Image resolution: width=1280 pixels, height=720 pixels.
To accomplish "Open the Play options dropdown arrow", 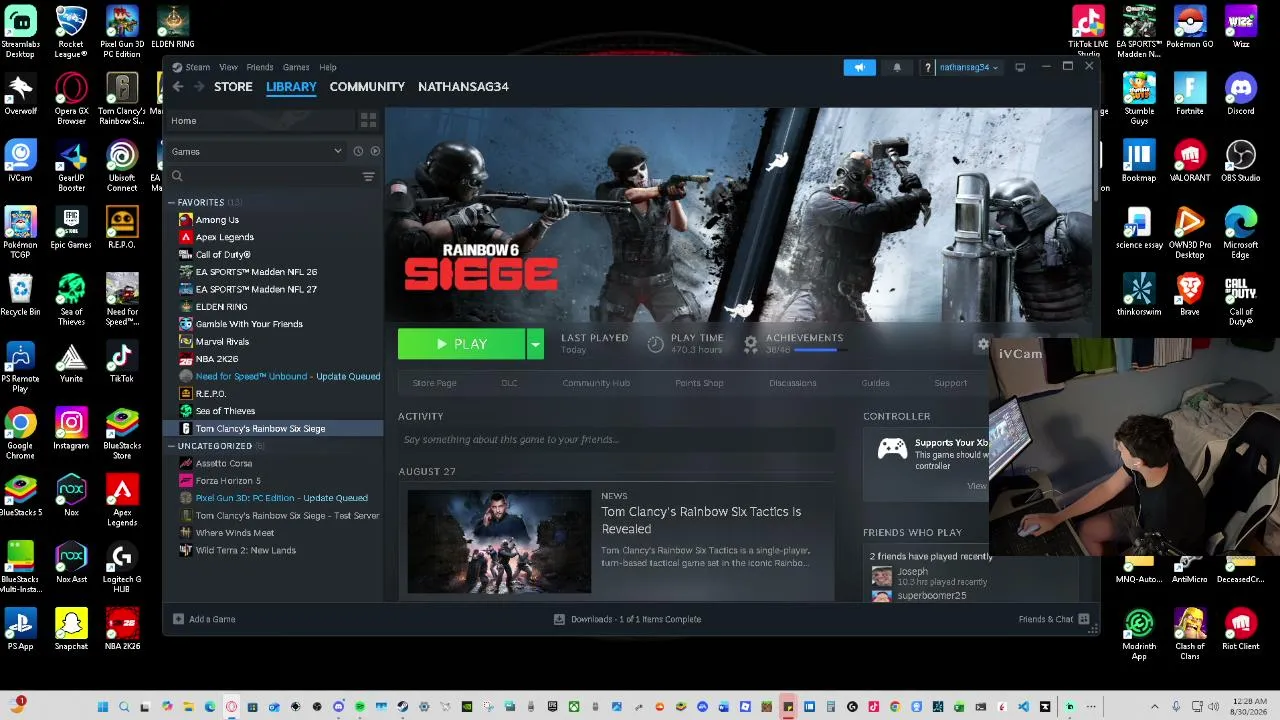I will [535, 344].
